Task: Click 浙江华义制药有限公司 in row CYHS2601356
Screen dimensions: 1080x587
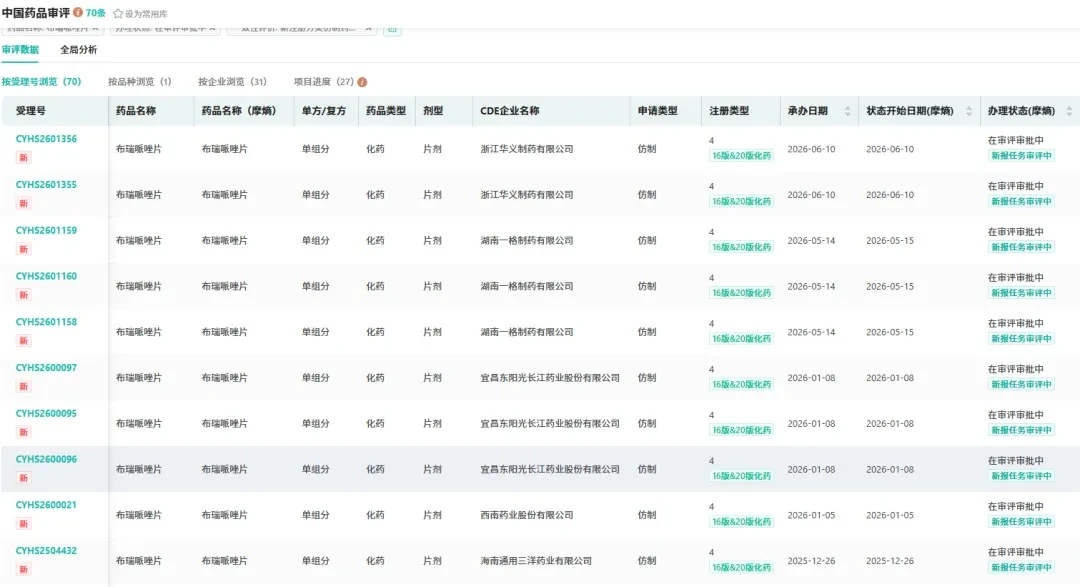Action: coord(527,149)
